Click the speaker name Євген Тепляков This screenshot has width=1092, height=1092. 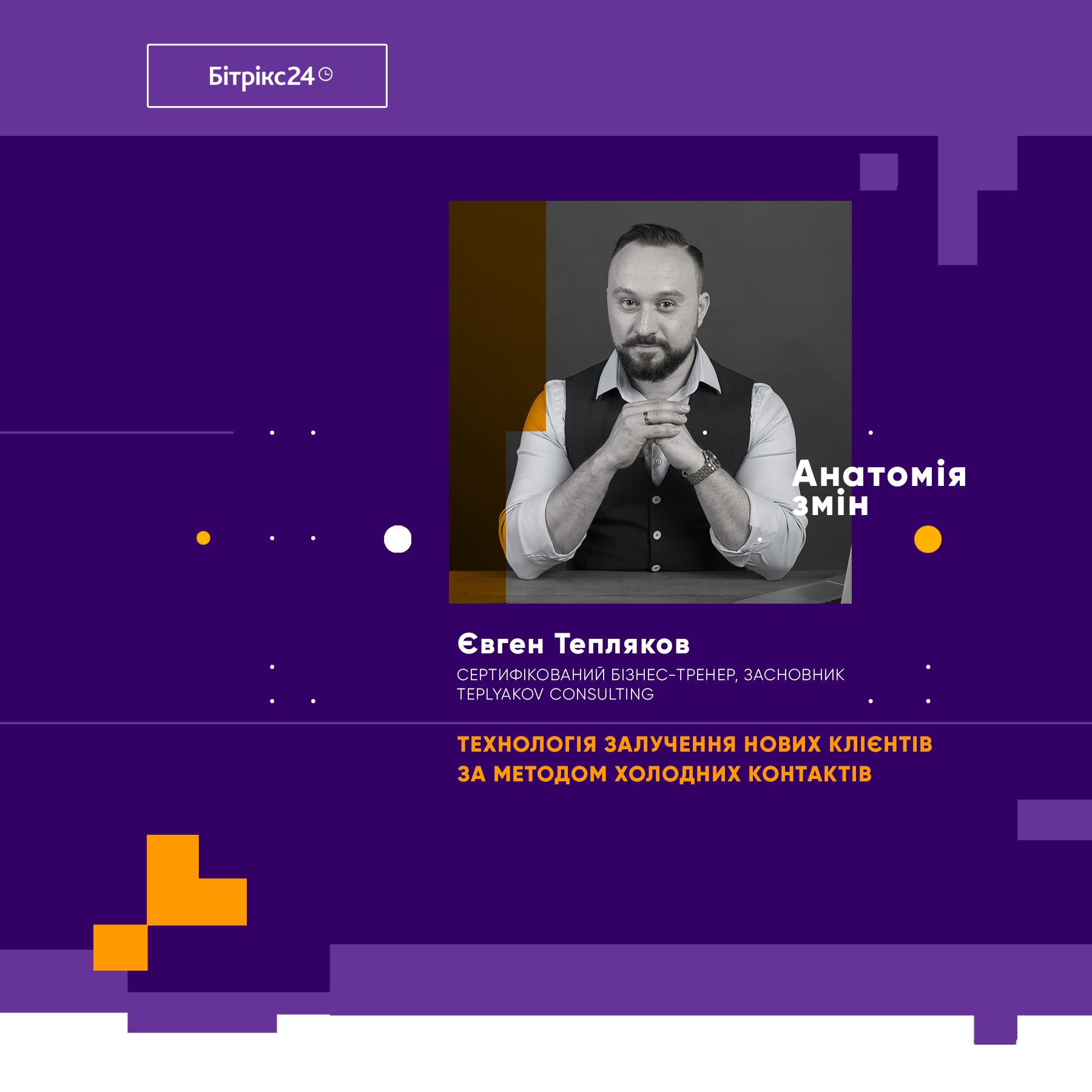pos(573,644)
